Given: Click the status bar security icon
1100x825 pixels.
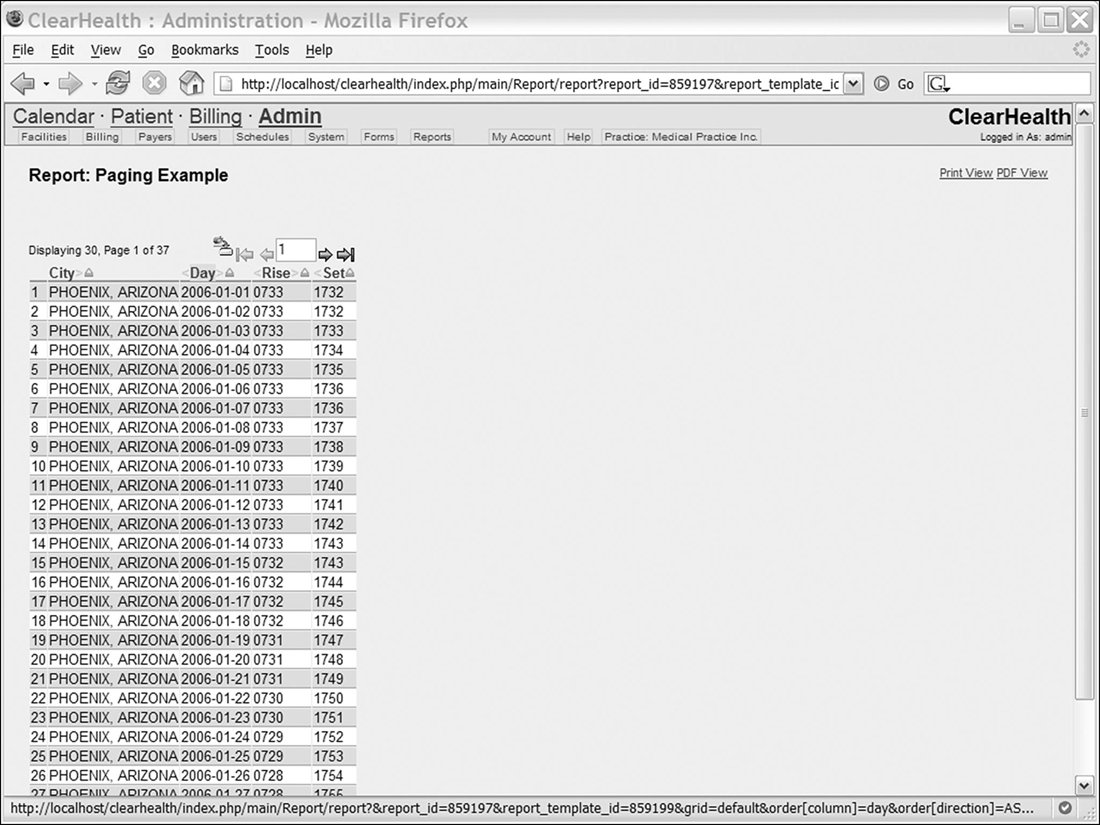Looking at the screenshot, I should click(1065, 807).
